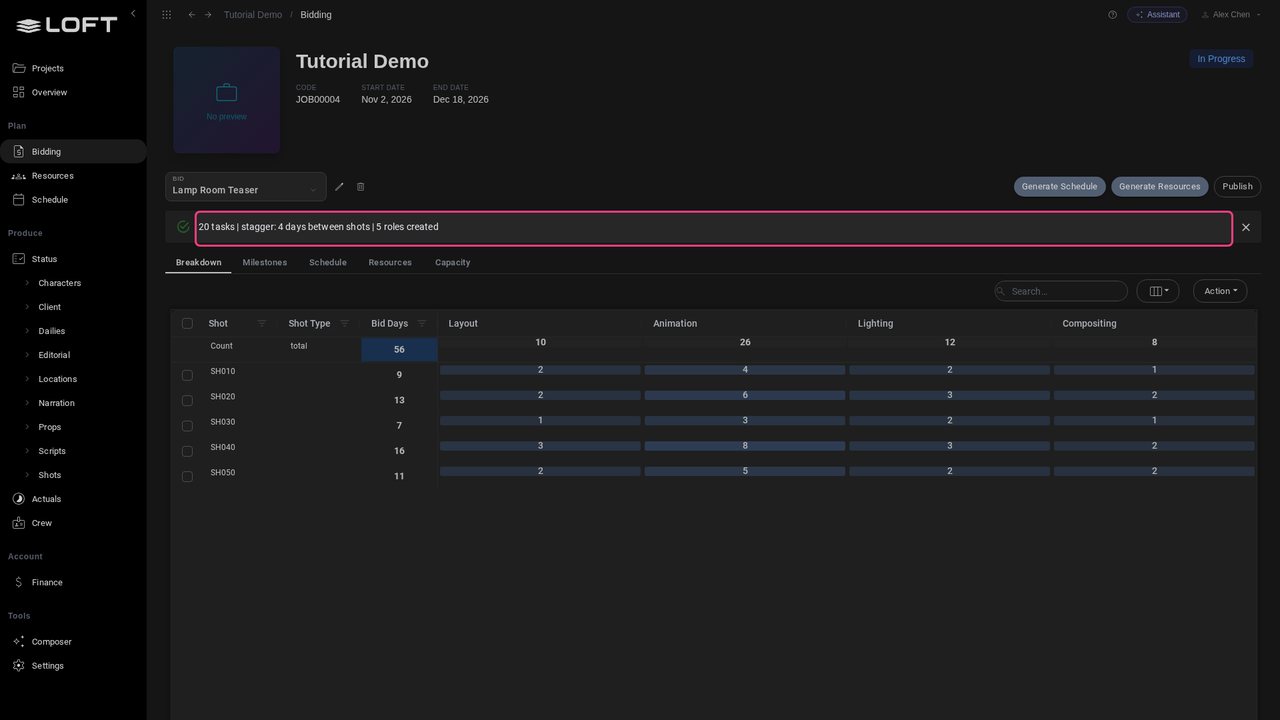Viewport: 1280px width, 720px height.
Task: Open the apps grid icon in the top bar
Action: coord(166,15)
